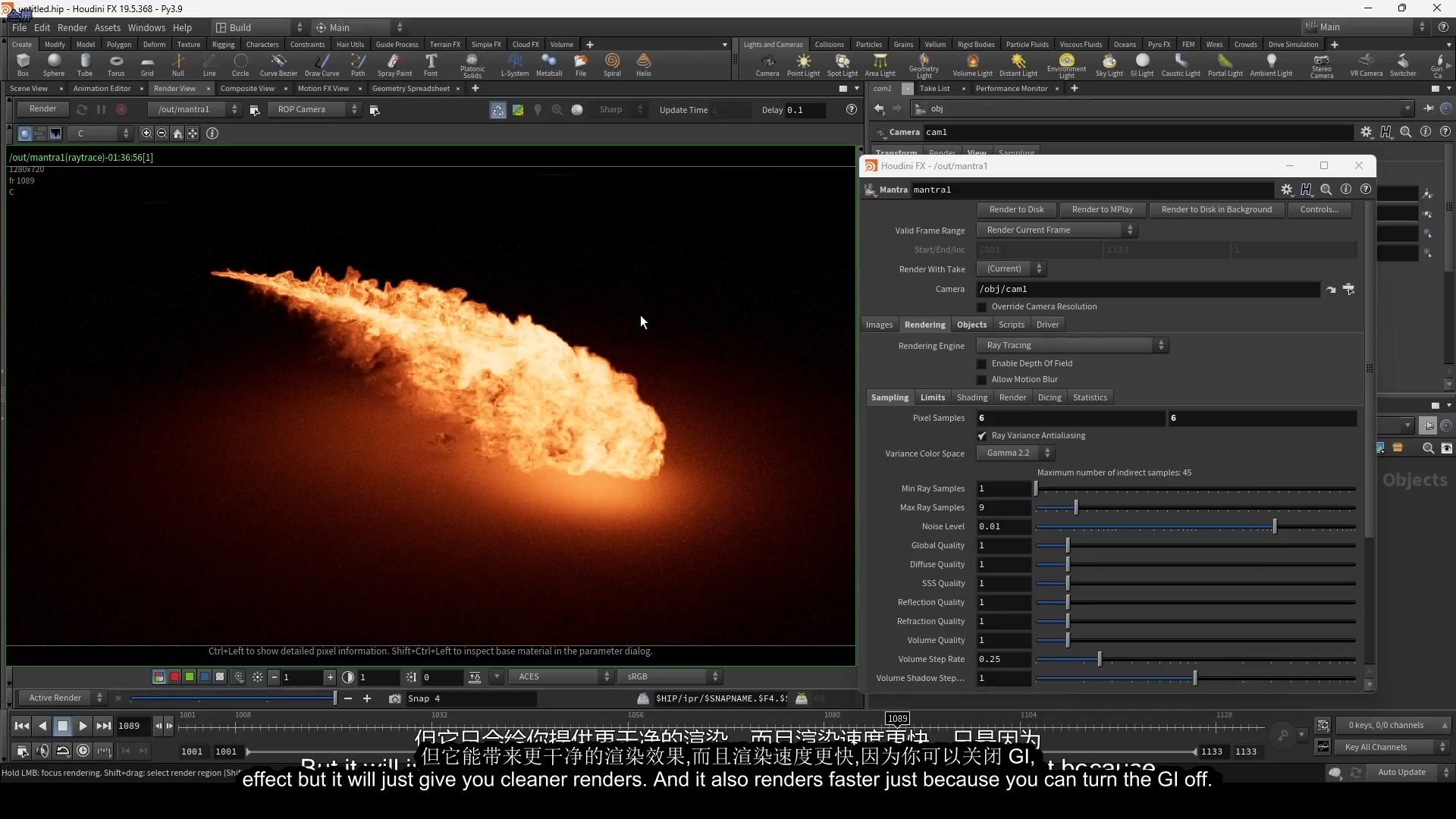Click the render view info icon
This screenshot has width=1456, height=819.
[212, 133]
